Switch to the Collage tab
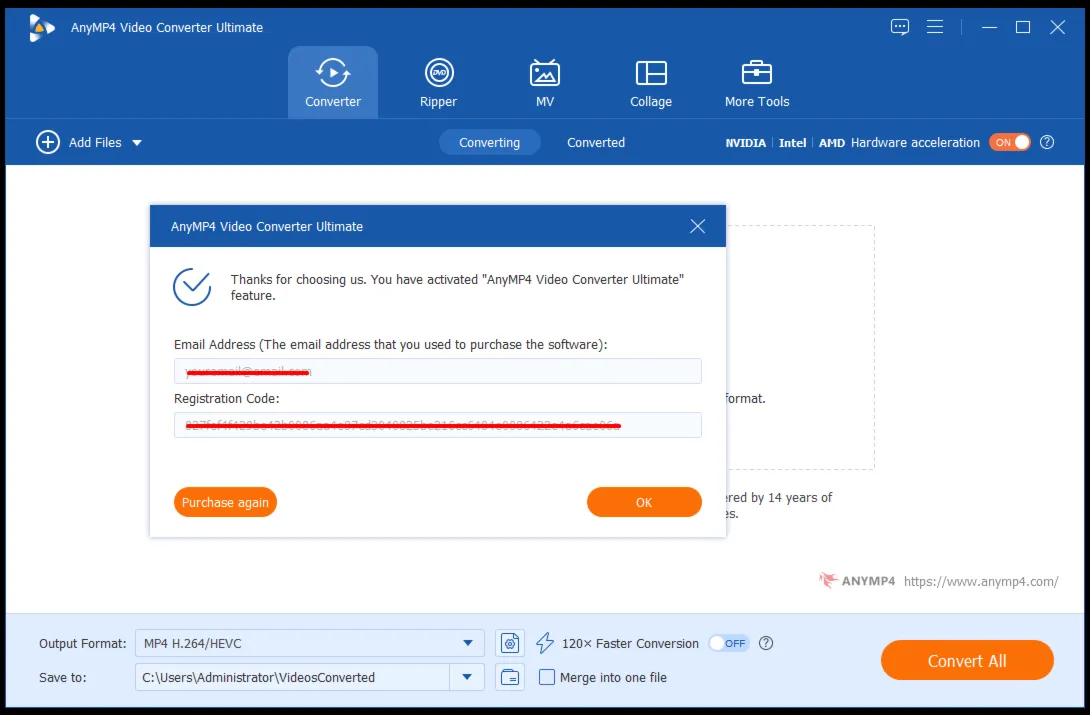1090x715 pixels. click(651, 83)
